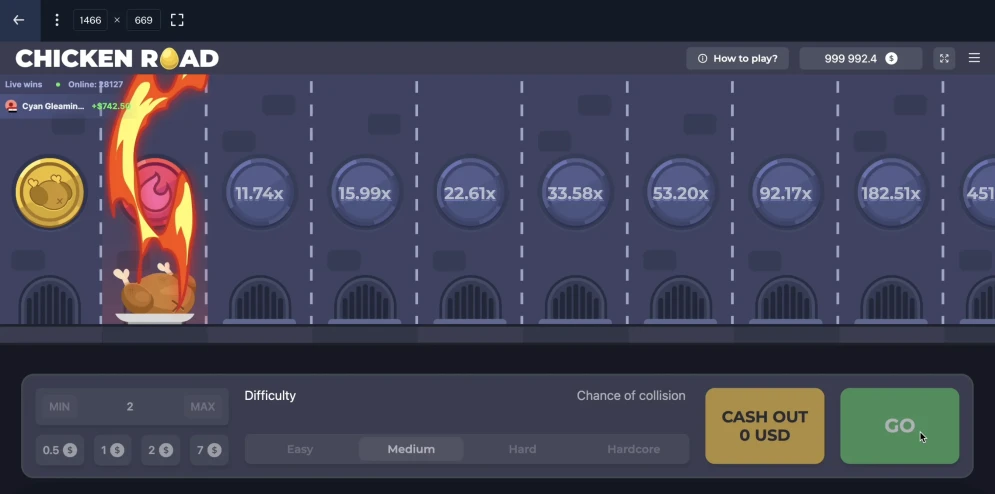Open the three-dot options menu
Screen dimensions: 995x494
tap(57, 20)
